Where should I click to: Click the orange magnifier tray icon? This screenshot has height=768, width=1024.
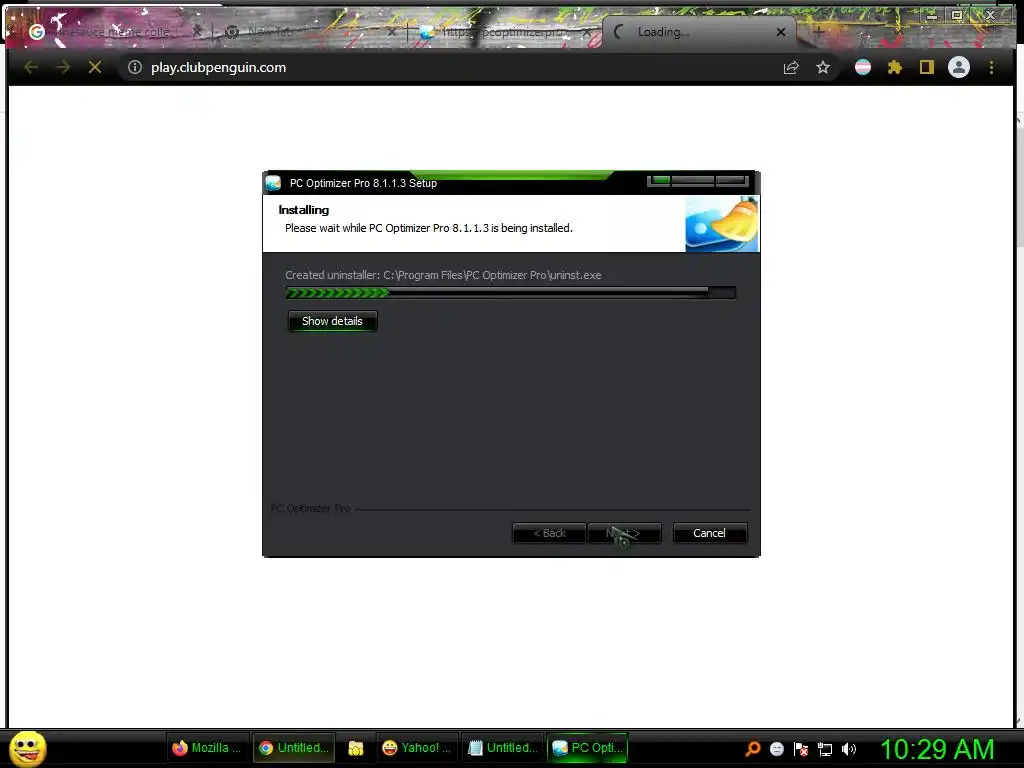point(753,749)
